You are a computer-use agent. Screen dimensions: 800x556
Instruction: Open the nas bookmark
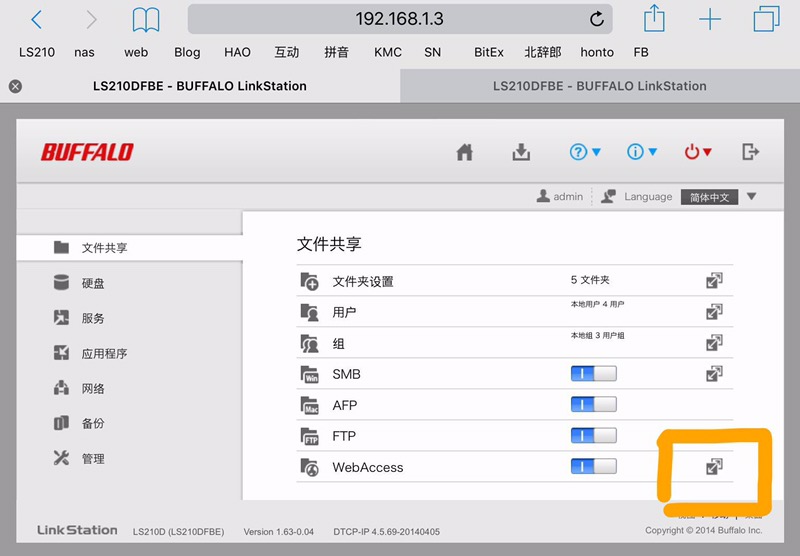(x=84, y=53)
